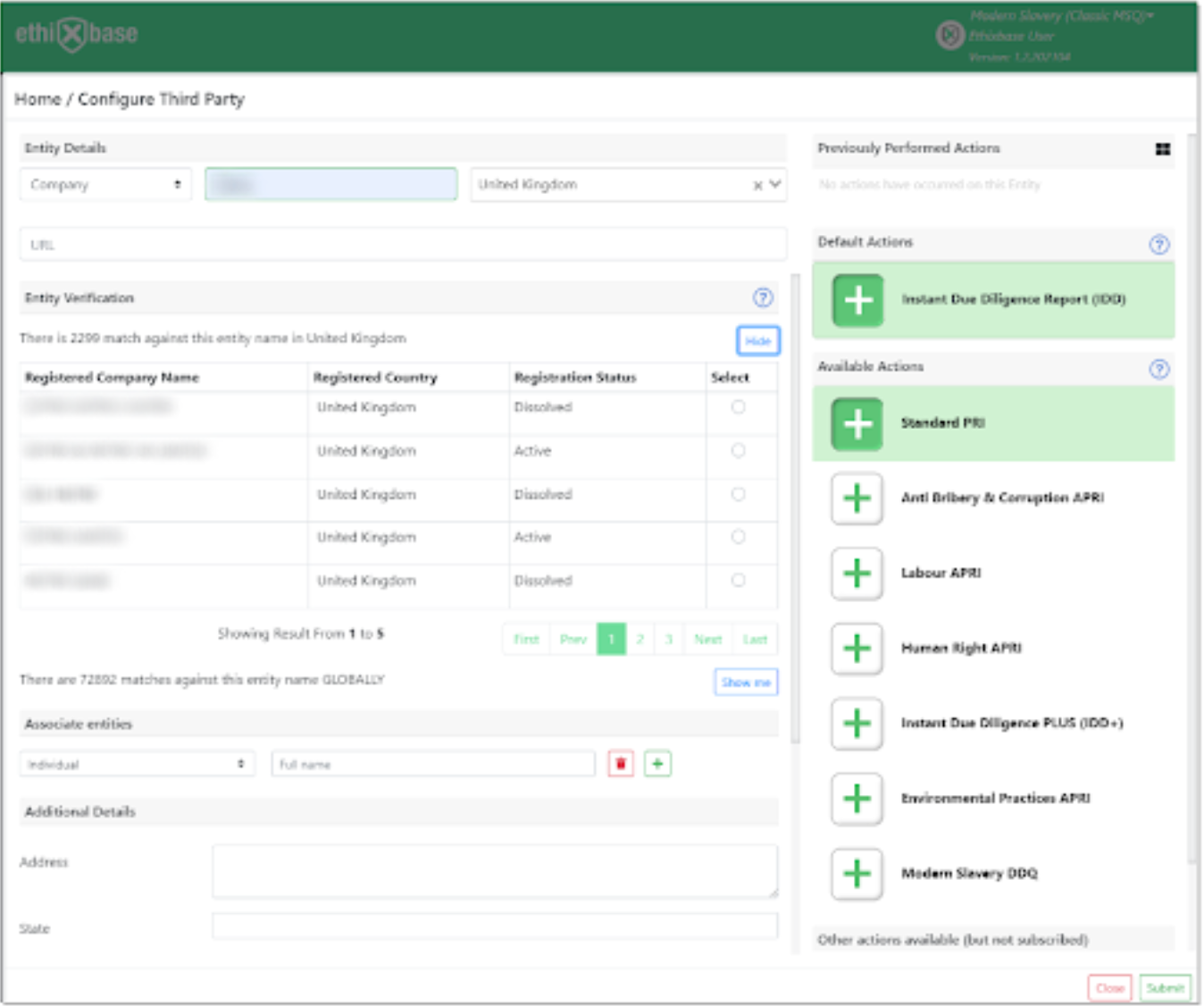Toggle grid view in Previously Performed Actions
This screenshot has height=1006, width=1204.
1162,149
